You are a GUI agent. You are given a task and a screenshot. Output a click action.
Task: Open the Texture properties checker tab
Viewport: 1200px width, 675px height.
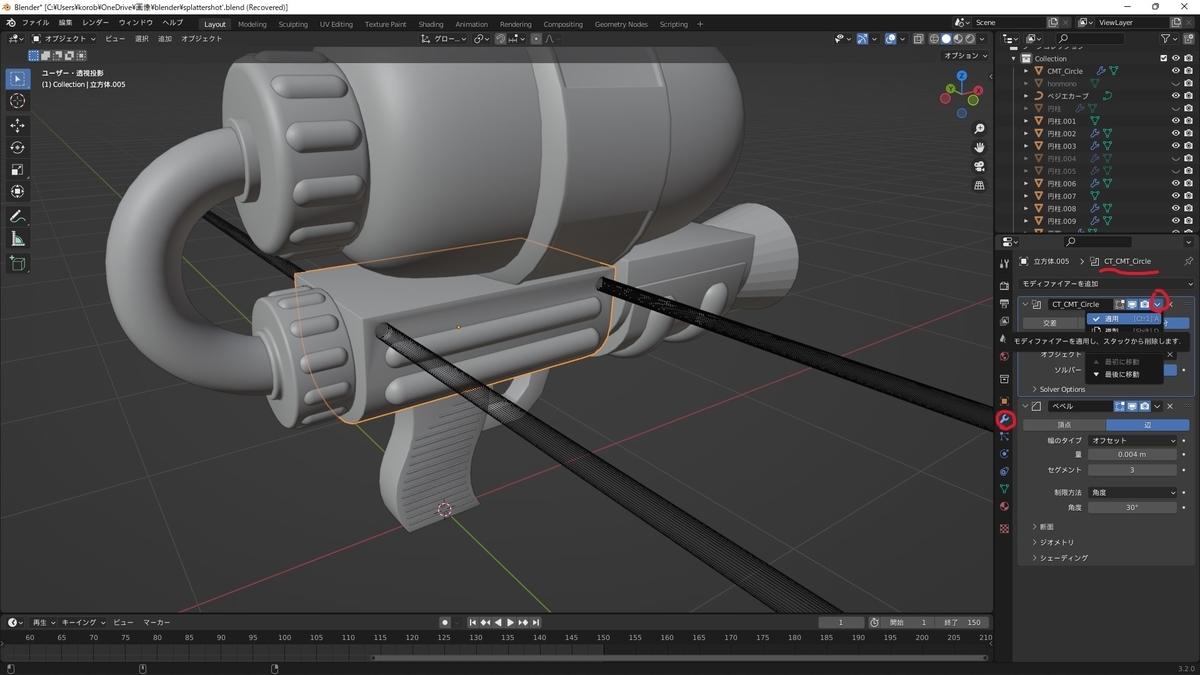[1005, 528]
